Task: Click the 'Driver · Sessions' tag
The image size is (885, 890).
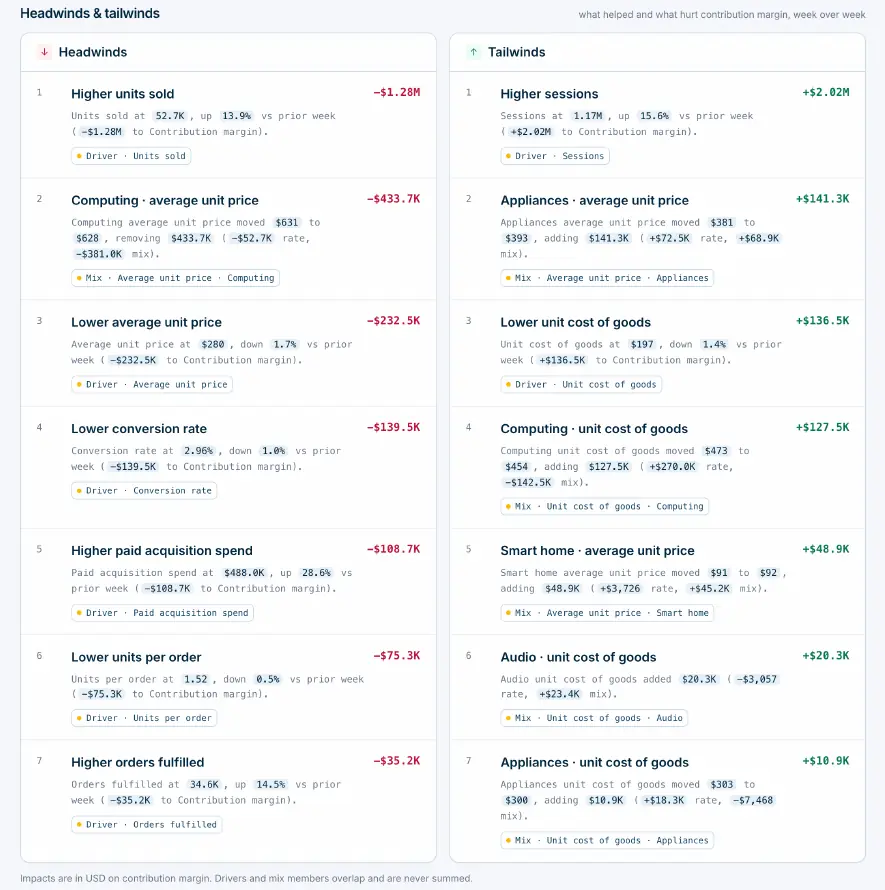Action: tap(555, 156)
